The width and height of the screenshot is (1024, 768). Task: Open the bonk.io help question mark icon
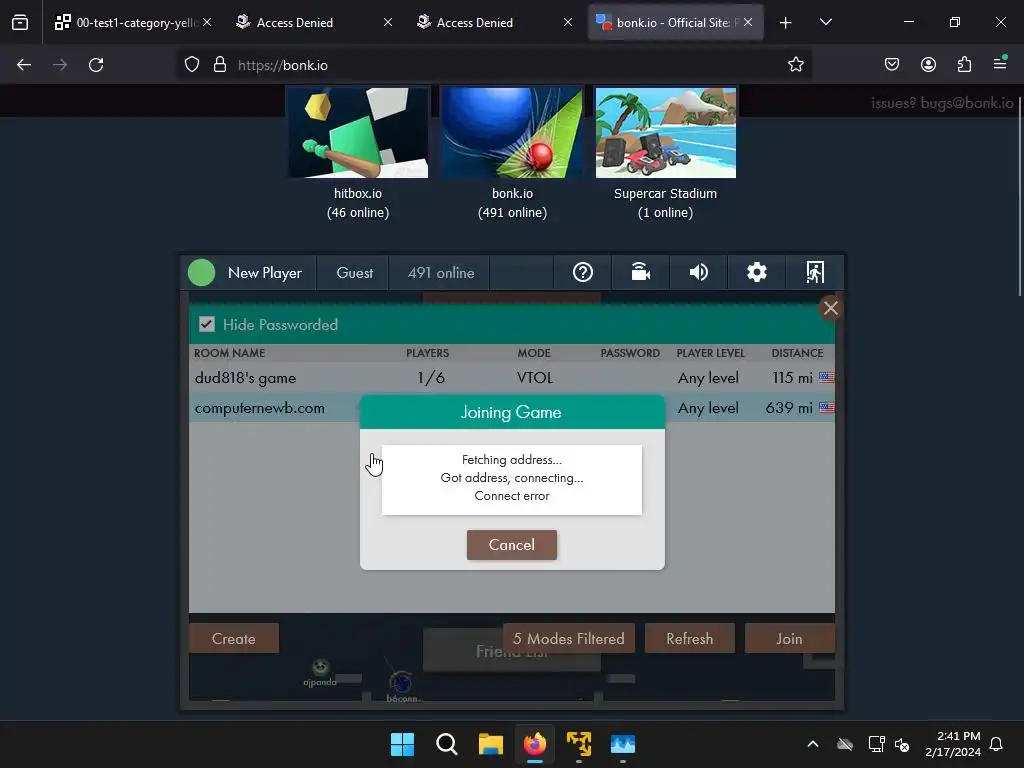click(583, 272)
